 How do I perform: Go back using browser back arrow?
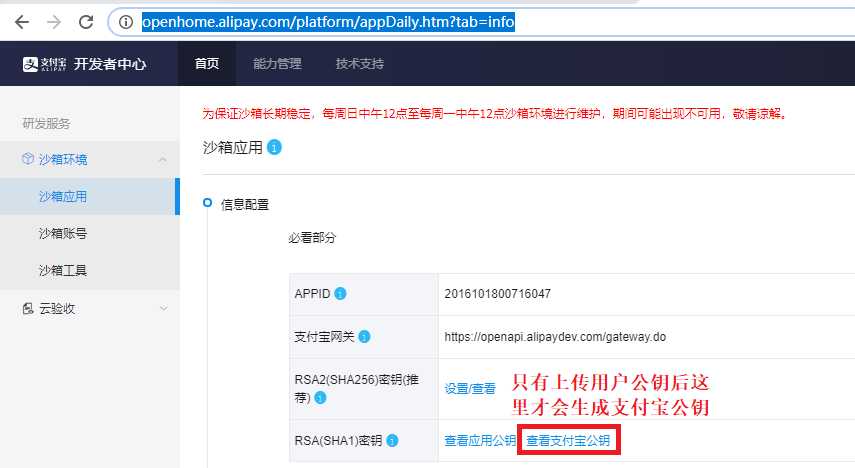(x=22, y=22)
